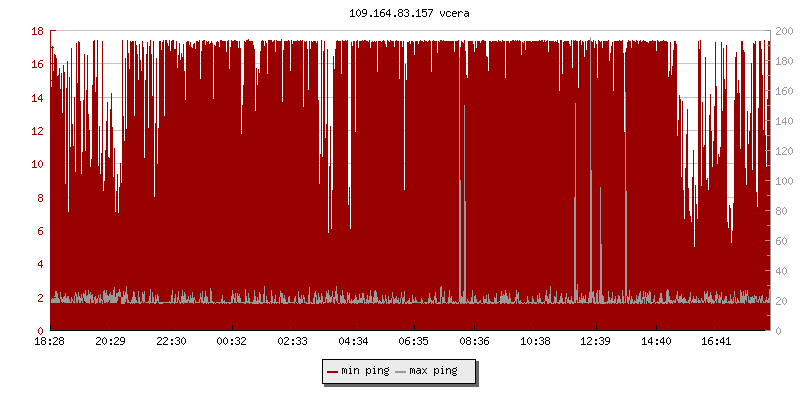Click the chart title 109.164.83.157 vcera
The height and width of the screenshot is (400, 800).
click(x=400, y=13)
